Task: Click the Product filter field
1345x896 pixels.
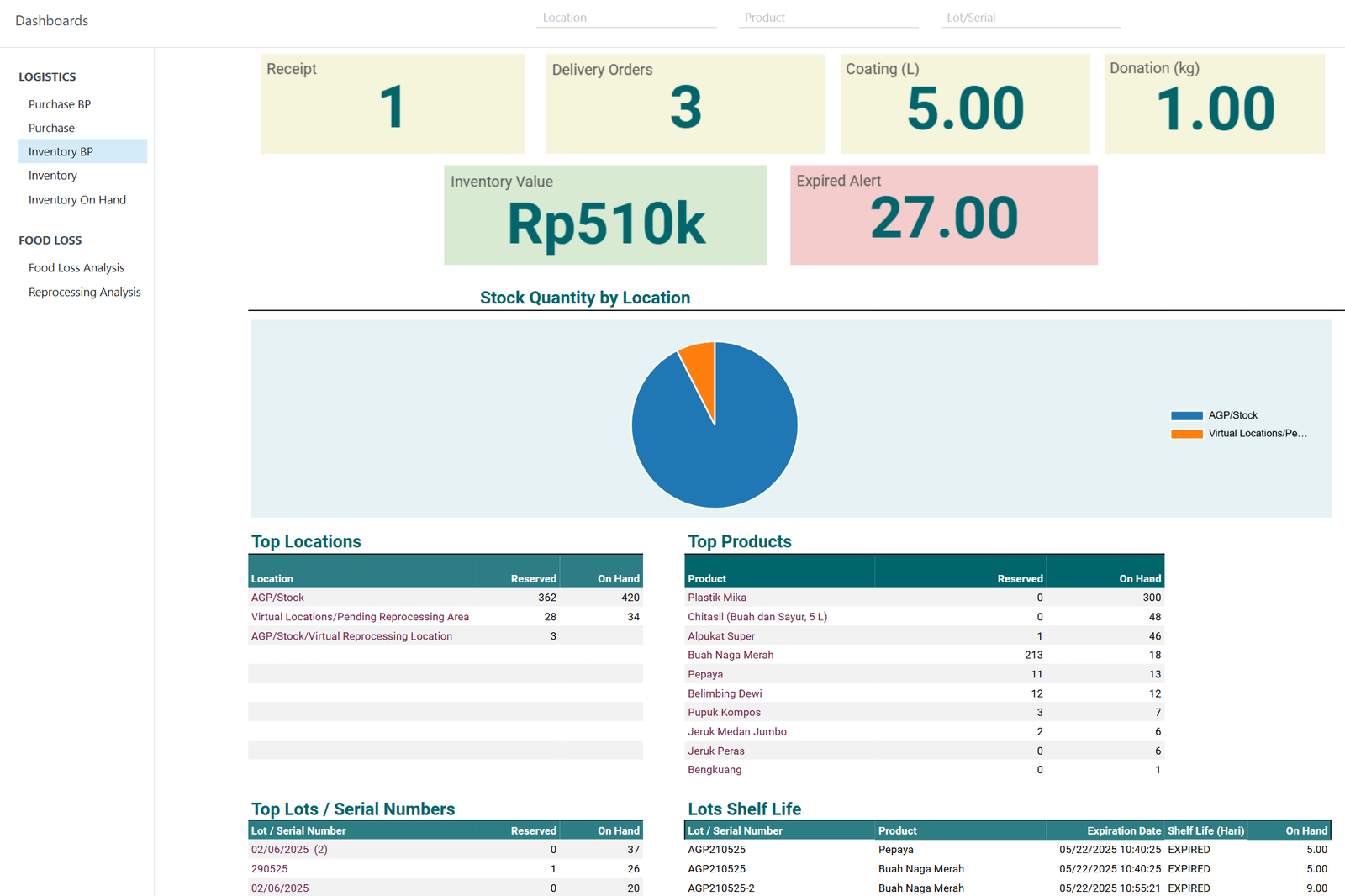Action: (828, 18)
